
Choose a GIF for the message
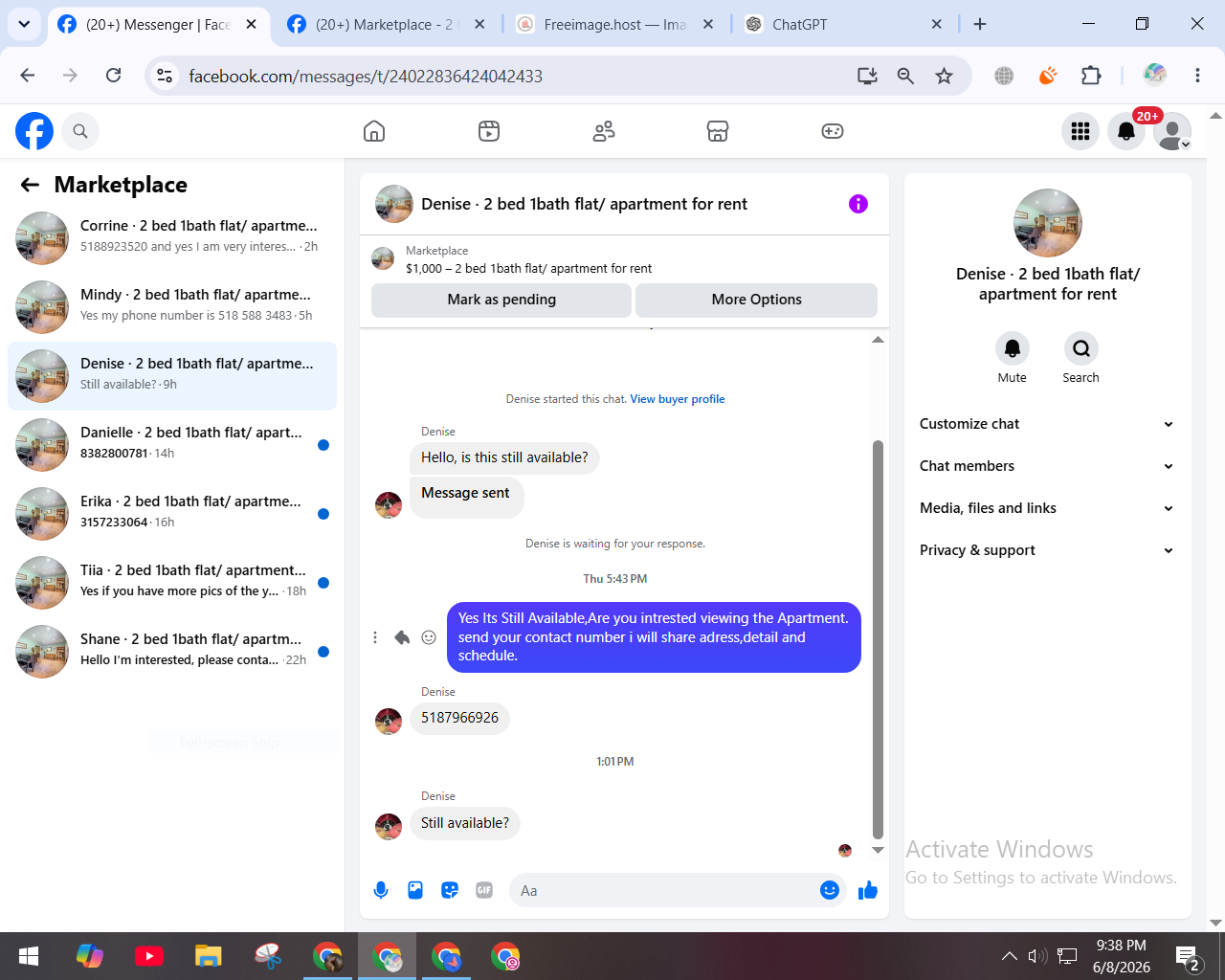(484, 890)
